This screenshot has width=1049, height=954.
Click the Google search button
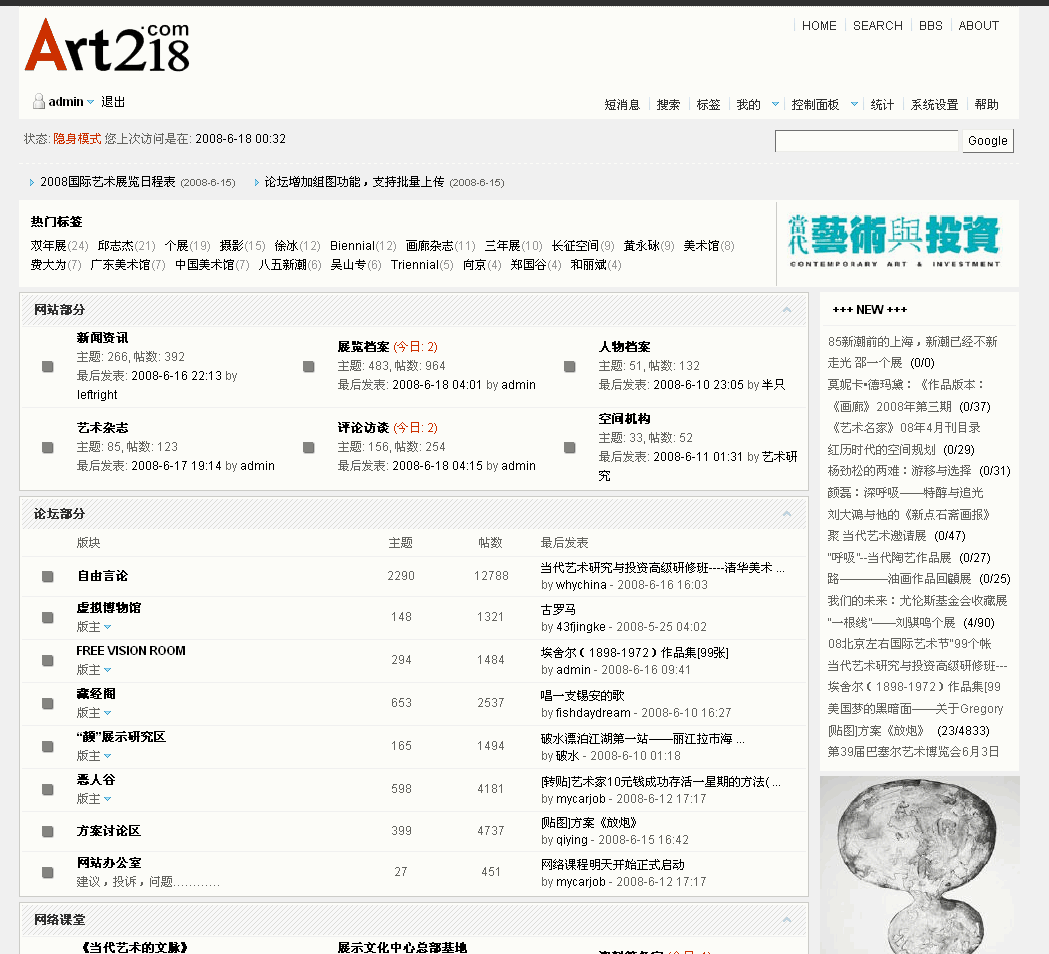(x=987, y=140)
